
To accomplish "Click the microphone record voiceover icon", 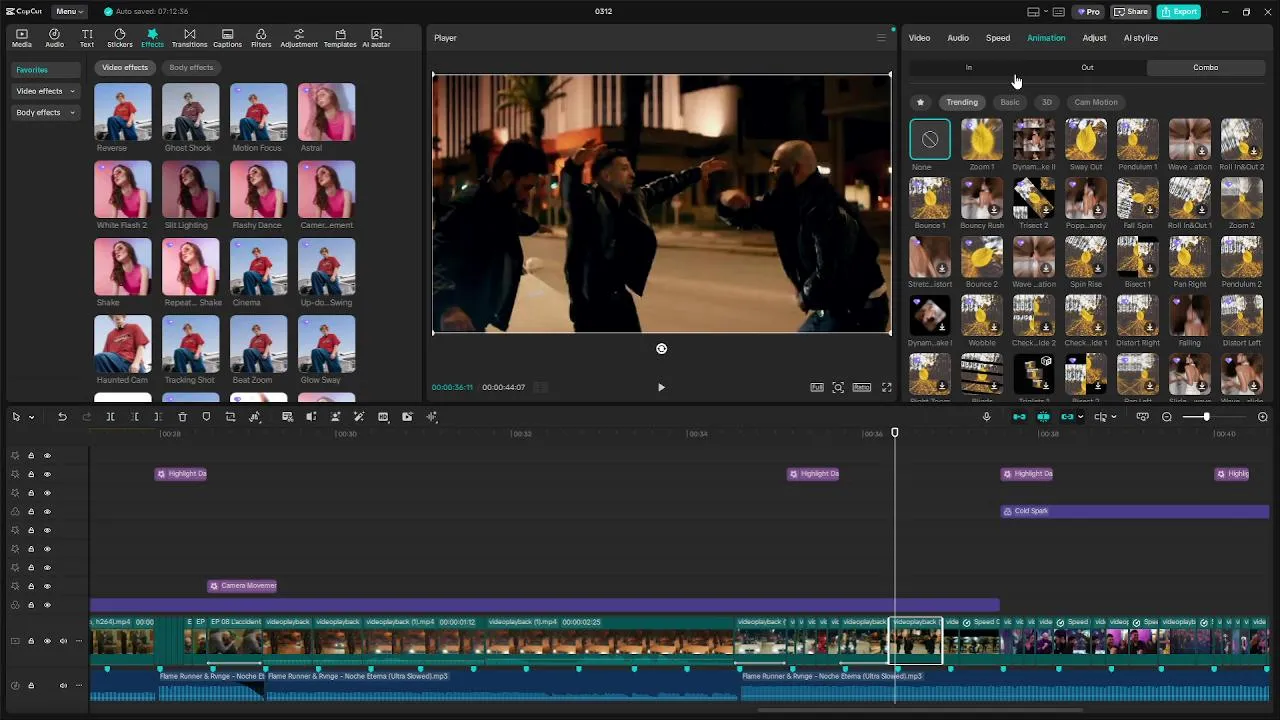I will 986,417.
